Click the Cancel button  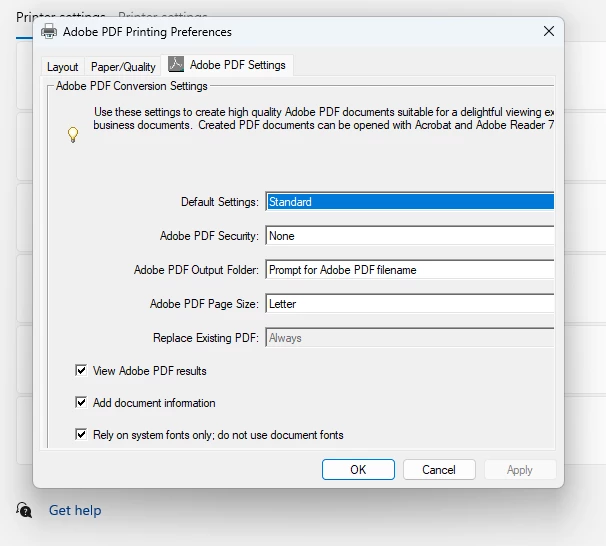[439, 469]
